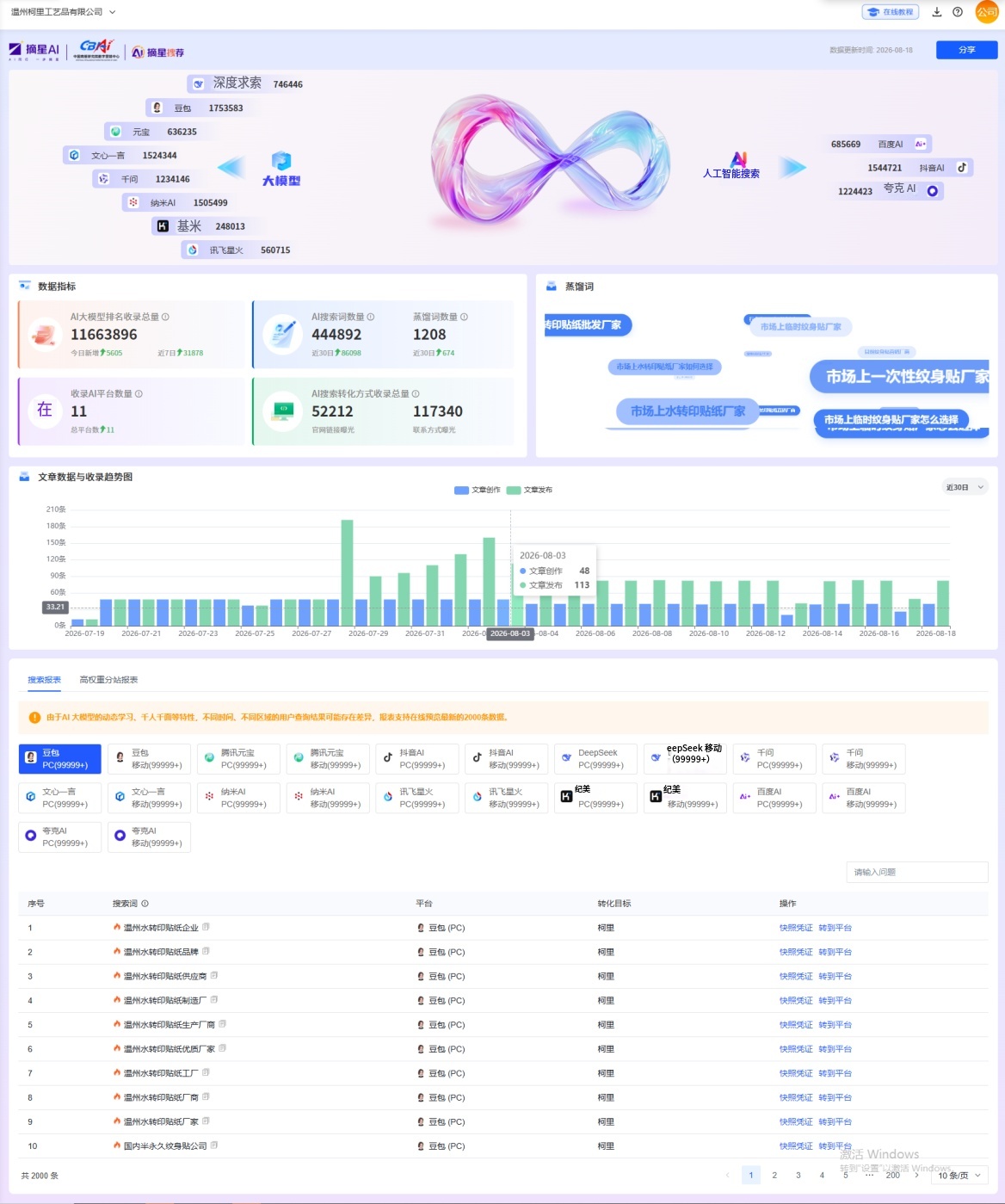Copy the search term 温州水转印贴纸供应商
1005x1204 pixels.
coord(214,975)
